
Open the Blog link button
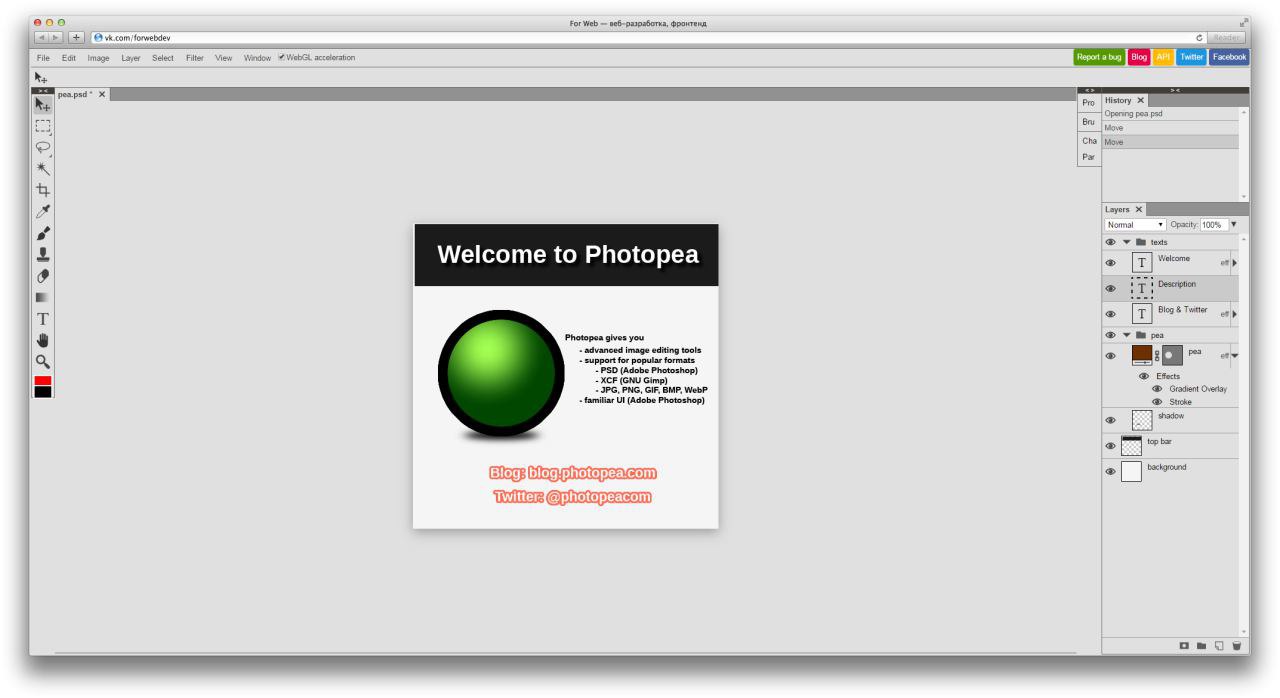click(1139, 57)
